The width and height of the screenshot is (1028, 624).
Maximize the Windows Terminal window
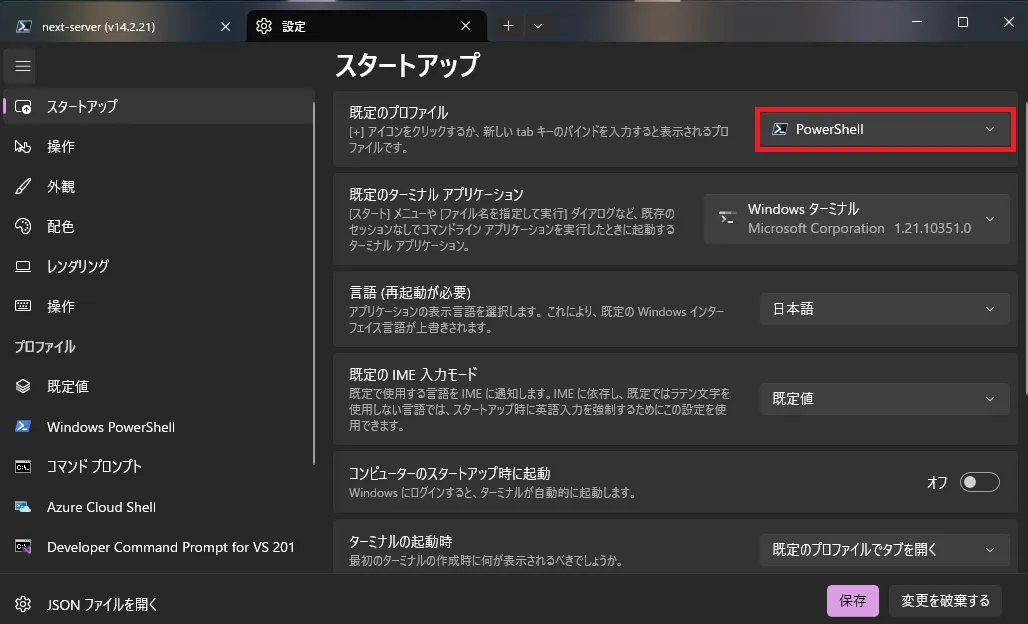tap(962, 22)
